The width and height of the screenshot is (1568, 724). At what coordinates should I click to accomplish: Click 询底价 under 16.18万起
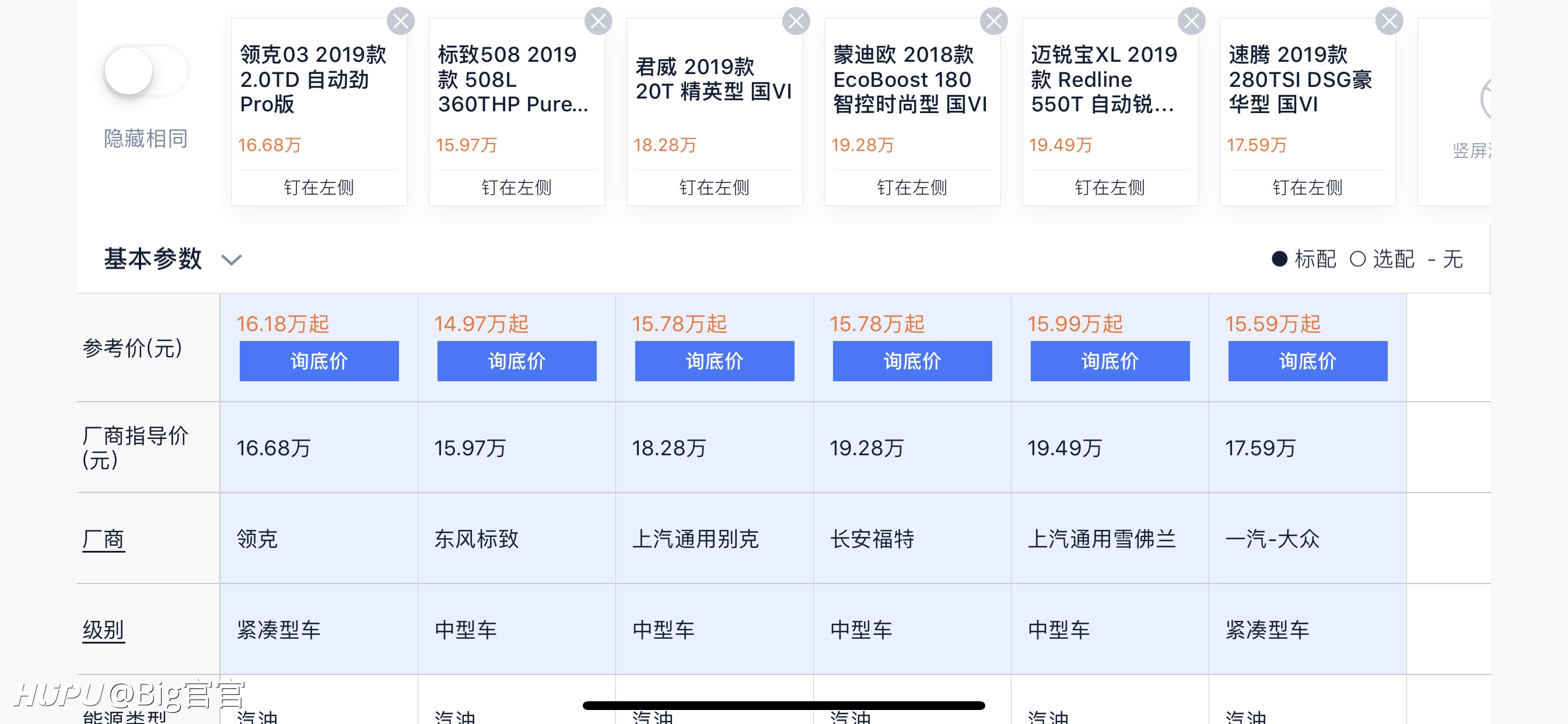click(x=319, y=361)
